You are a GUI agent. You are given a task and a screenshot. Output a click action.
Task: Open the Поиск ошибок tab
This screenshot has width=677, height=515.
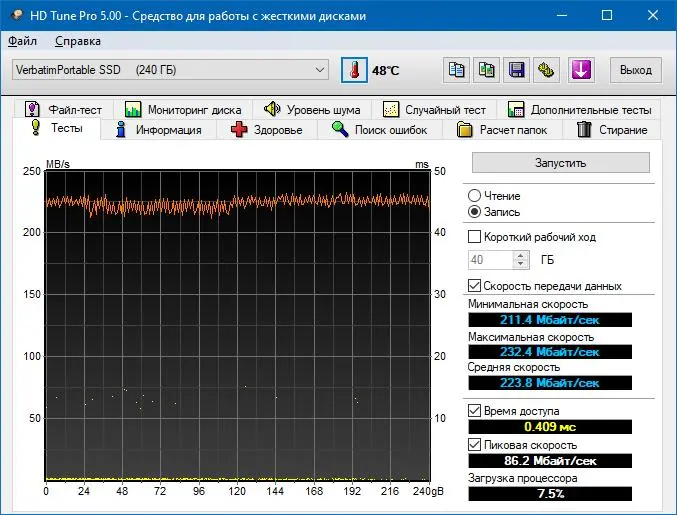coord(380,130)
